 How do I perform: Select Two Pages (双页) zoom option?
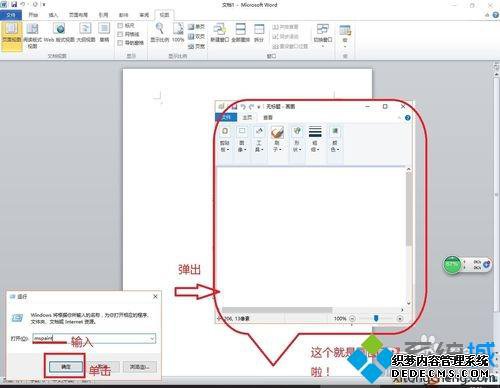[196, 36]
